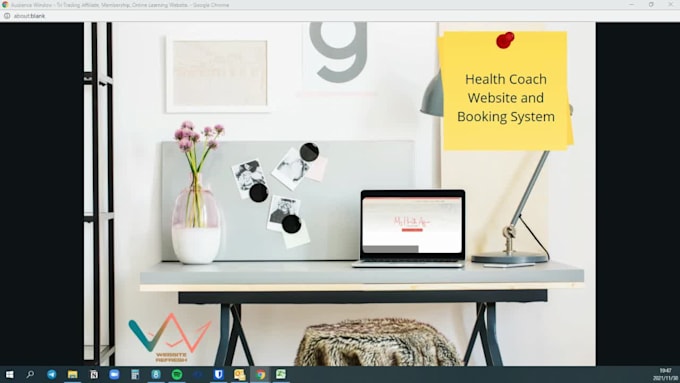The height and width of the screenshot is (383, 680).
Task: Click the laptop screen website preview
Action: point(412,225)
